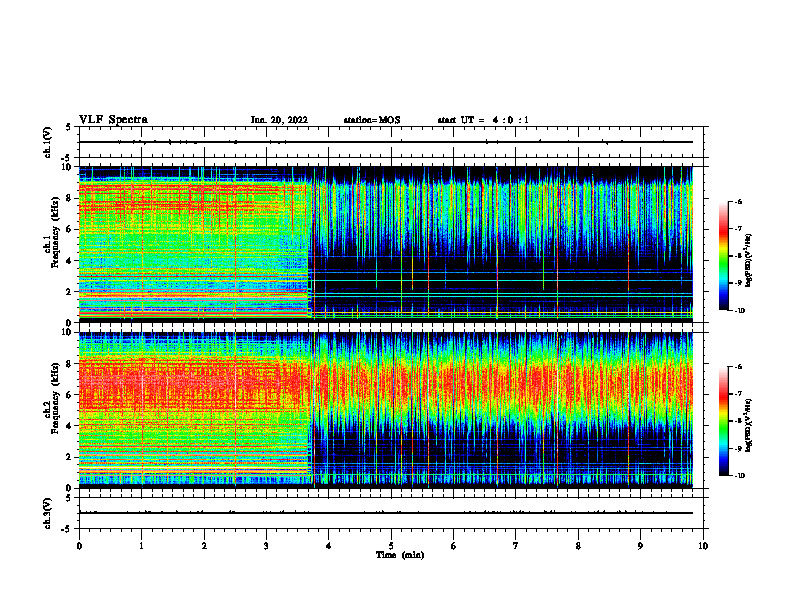Click the ch.1 spectrogram color bar
This screenshot has height=612, width=792.
point(724,256)
